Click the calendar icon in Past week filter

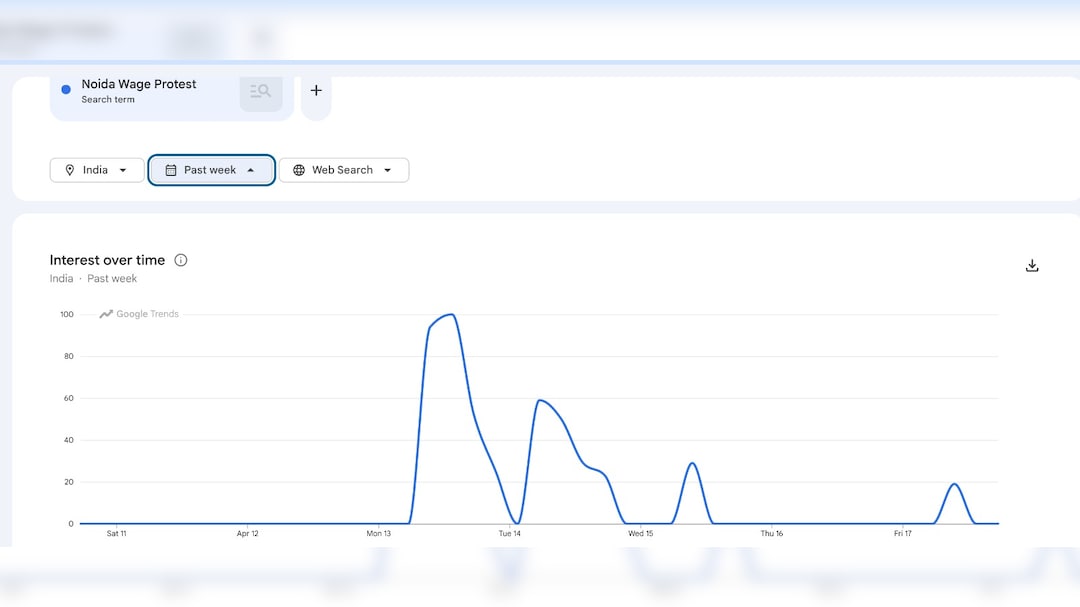tap(171, 170)
